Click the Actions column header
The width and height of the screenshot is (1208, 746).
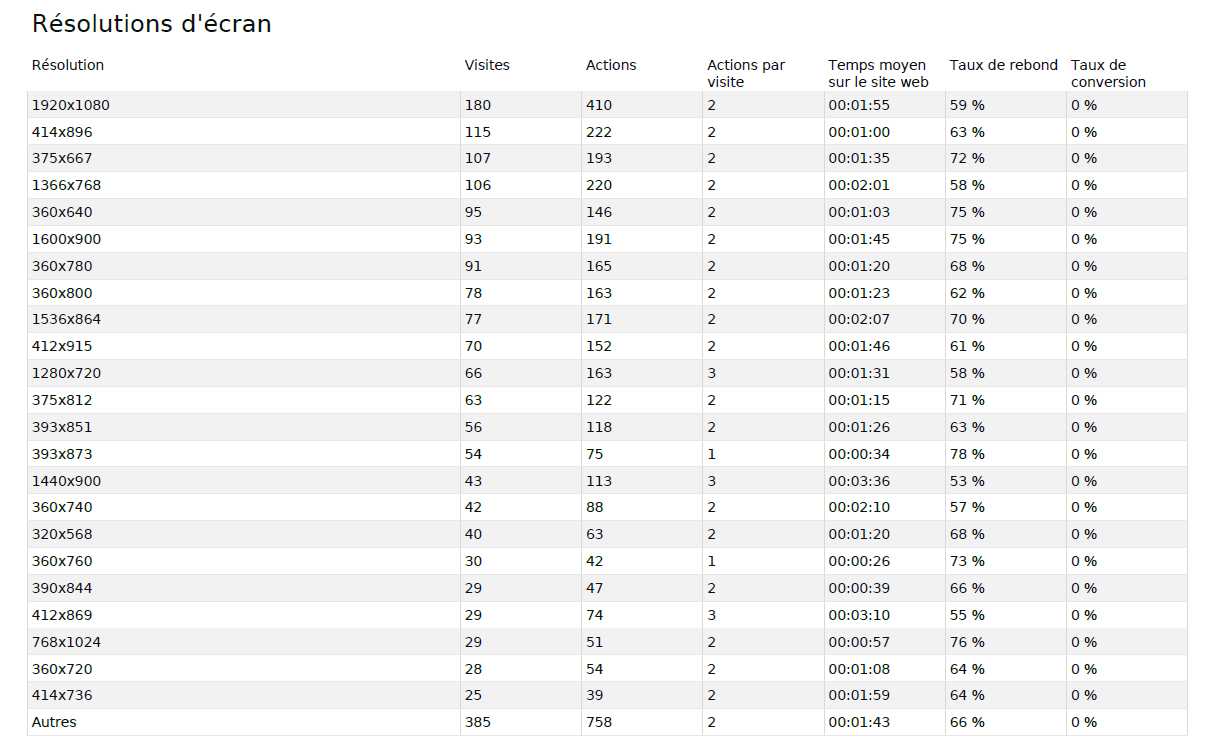point(611,65)
